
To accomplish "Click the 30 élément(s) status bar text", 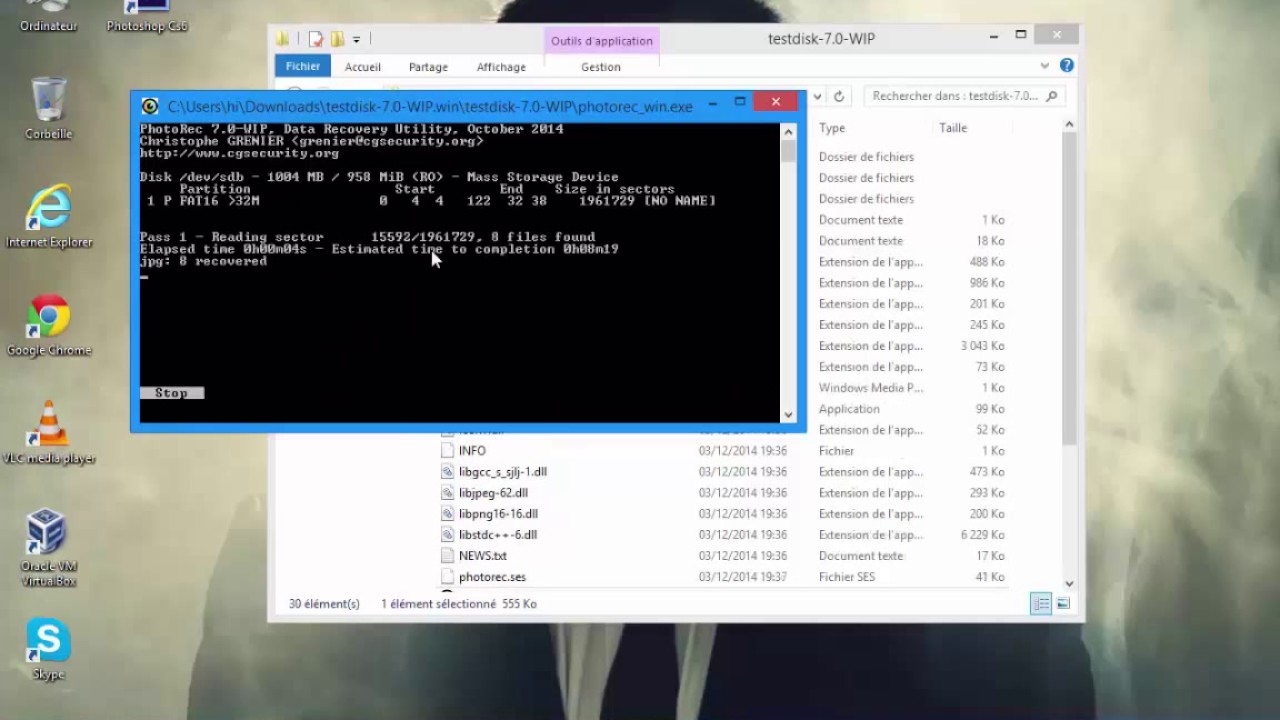I will (324, 604).
